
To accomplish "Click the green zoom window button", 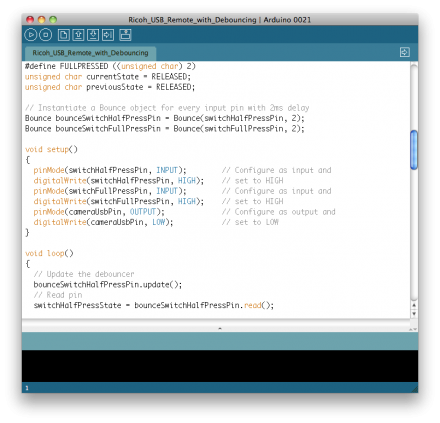I will [53, 20].
